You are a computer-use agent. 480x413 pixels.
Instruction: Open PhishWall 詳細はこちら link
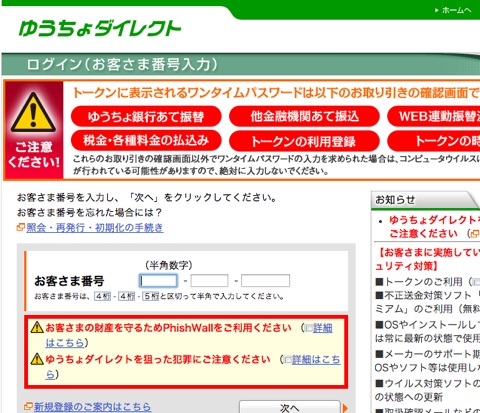[322, 328]
